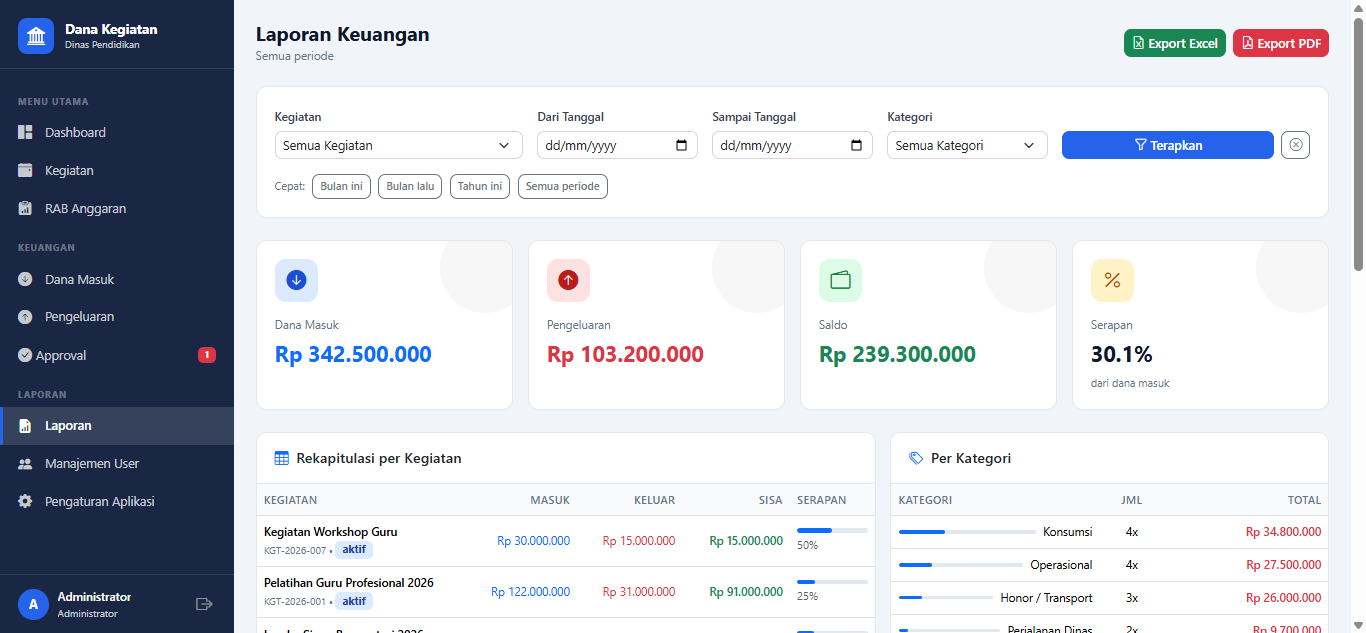This screenshot has height=633, width=1366.
Task: Click the Pengaturan Aplikasi gear icon
Action: (x=25, y=502)
